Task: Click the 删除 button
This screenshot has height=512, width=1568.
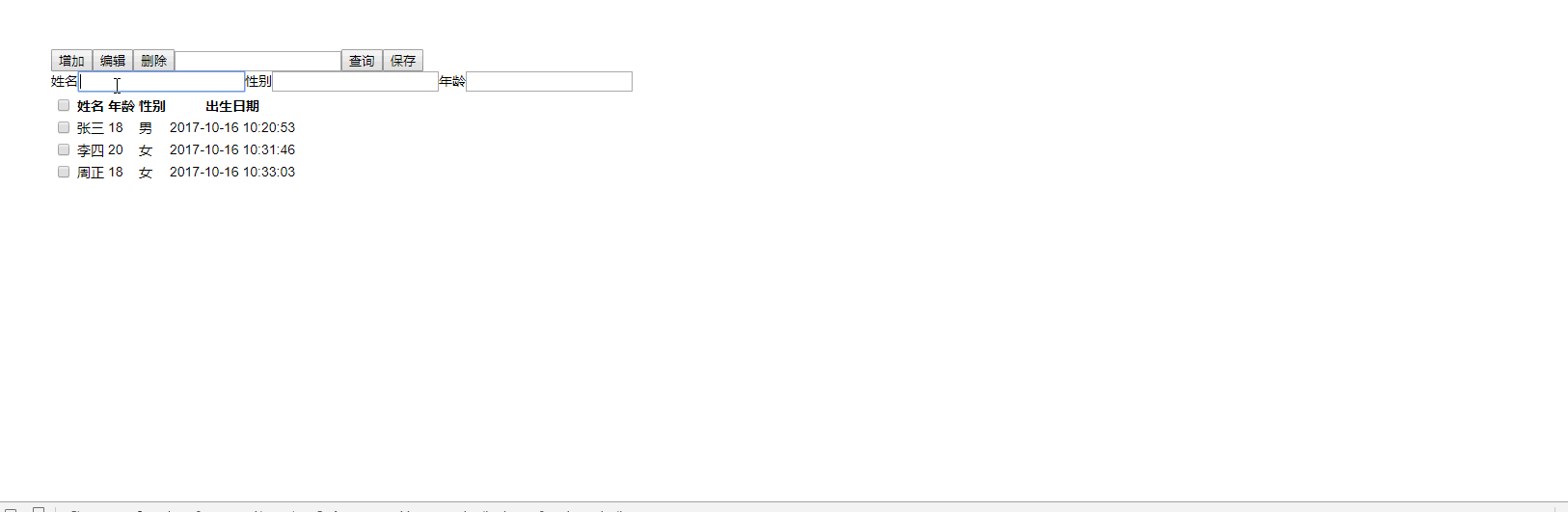Action: [x=153, y=61]
